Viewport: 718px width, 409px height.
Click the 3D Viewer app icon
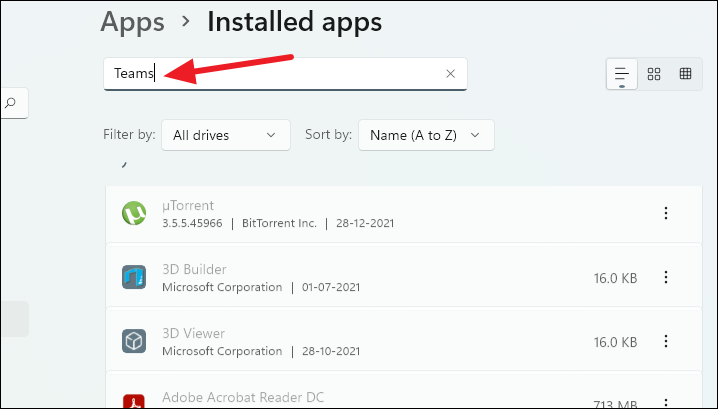(x=134, y=341)
